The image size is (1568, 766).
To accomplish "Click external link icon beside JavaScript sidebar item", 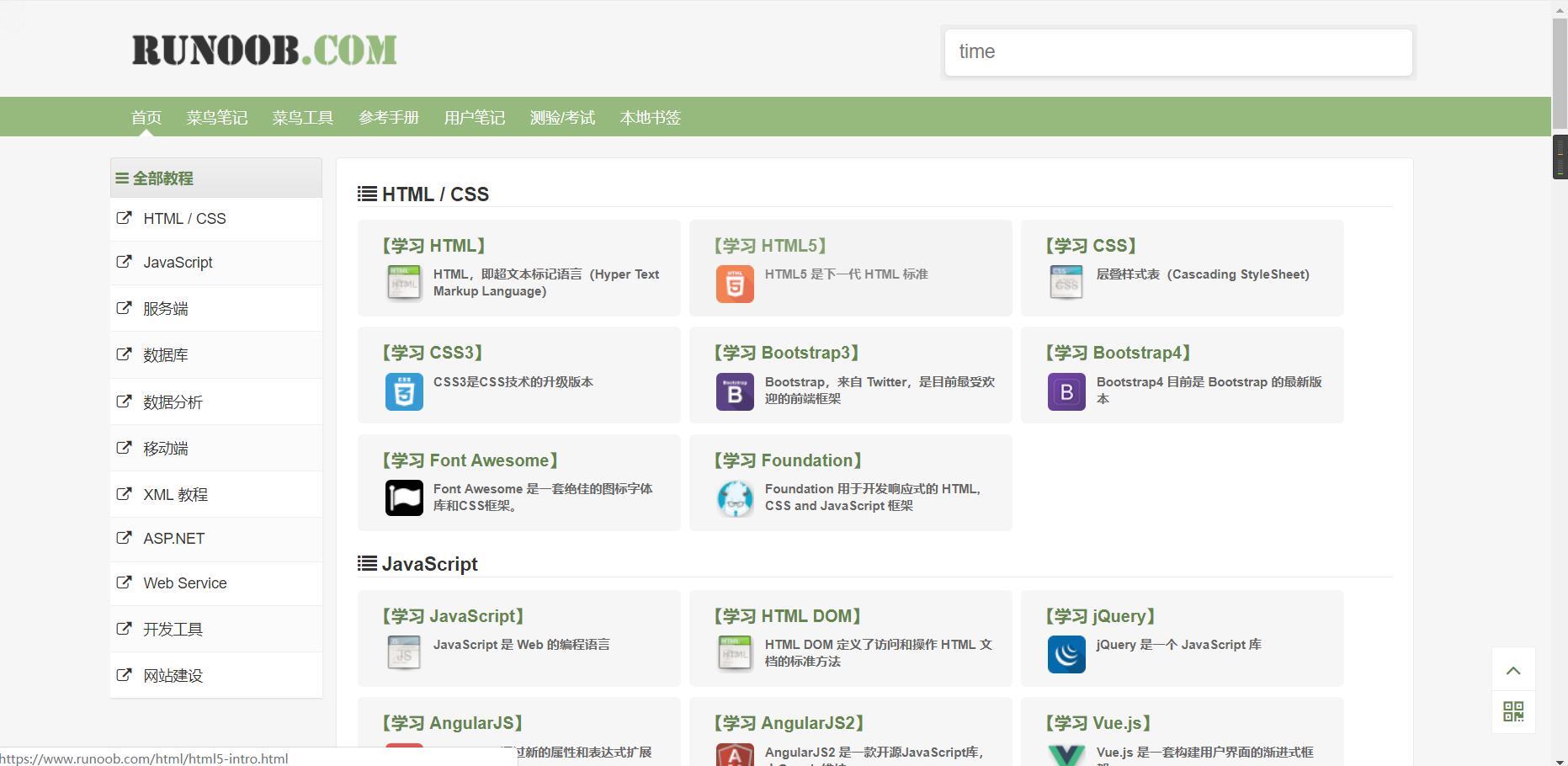I will [x=124, y=262].
